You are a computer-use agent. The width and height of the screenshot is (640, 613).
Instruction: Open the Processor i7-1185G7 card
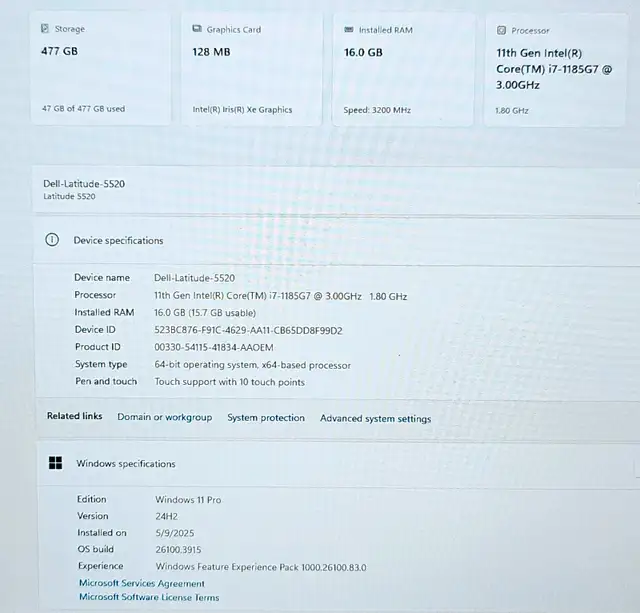pos(555,70)
